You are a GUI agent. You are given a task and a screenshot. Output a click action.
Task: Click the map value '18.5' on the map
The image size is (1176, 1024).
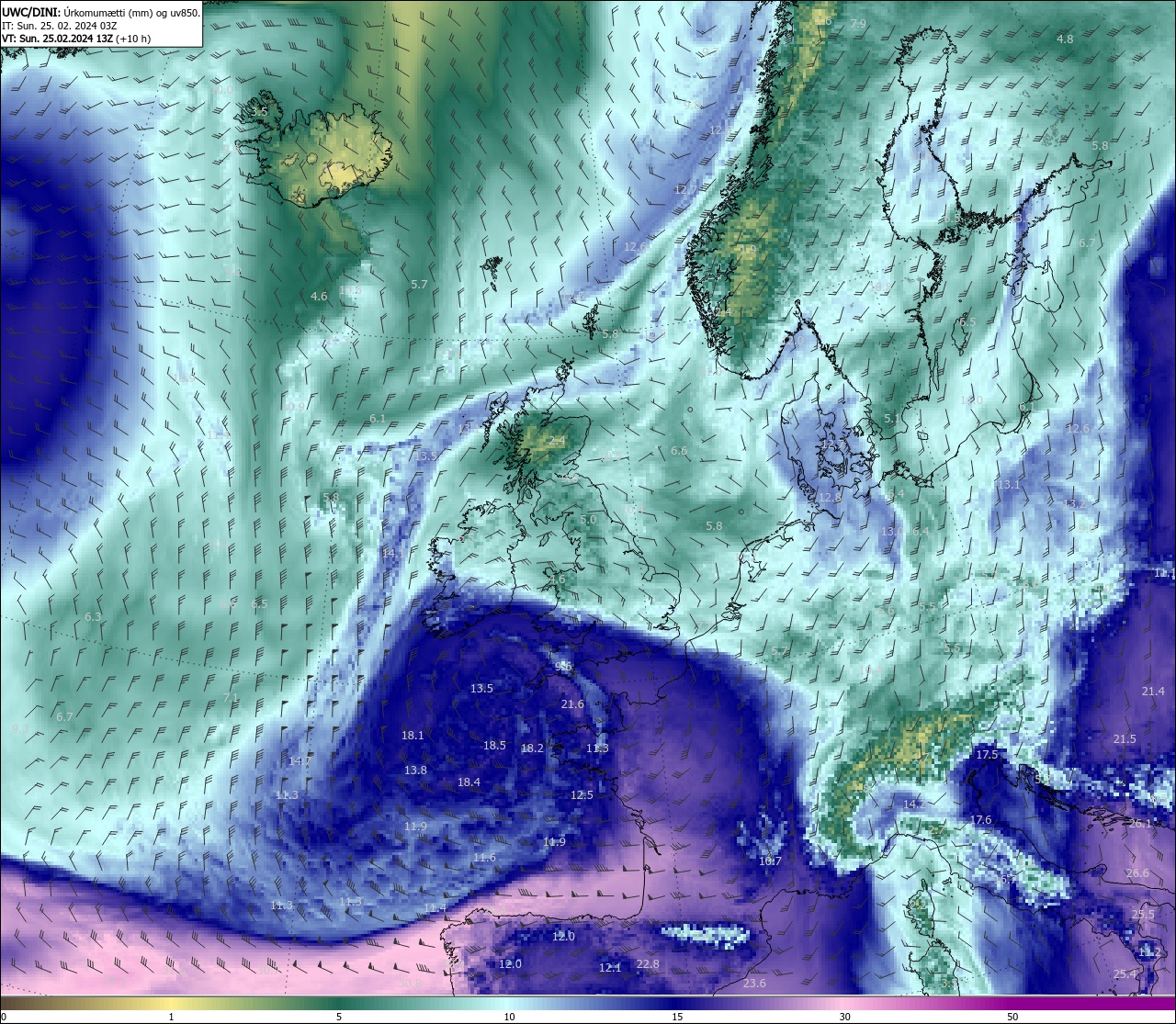point(494,746)
